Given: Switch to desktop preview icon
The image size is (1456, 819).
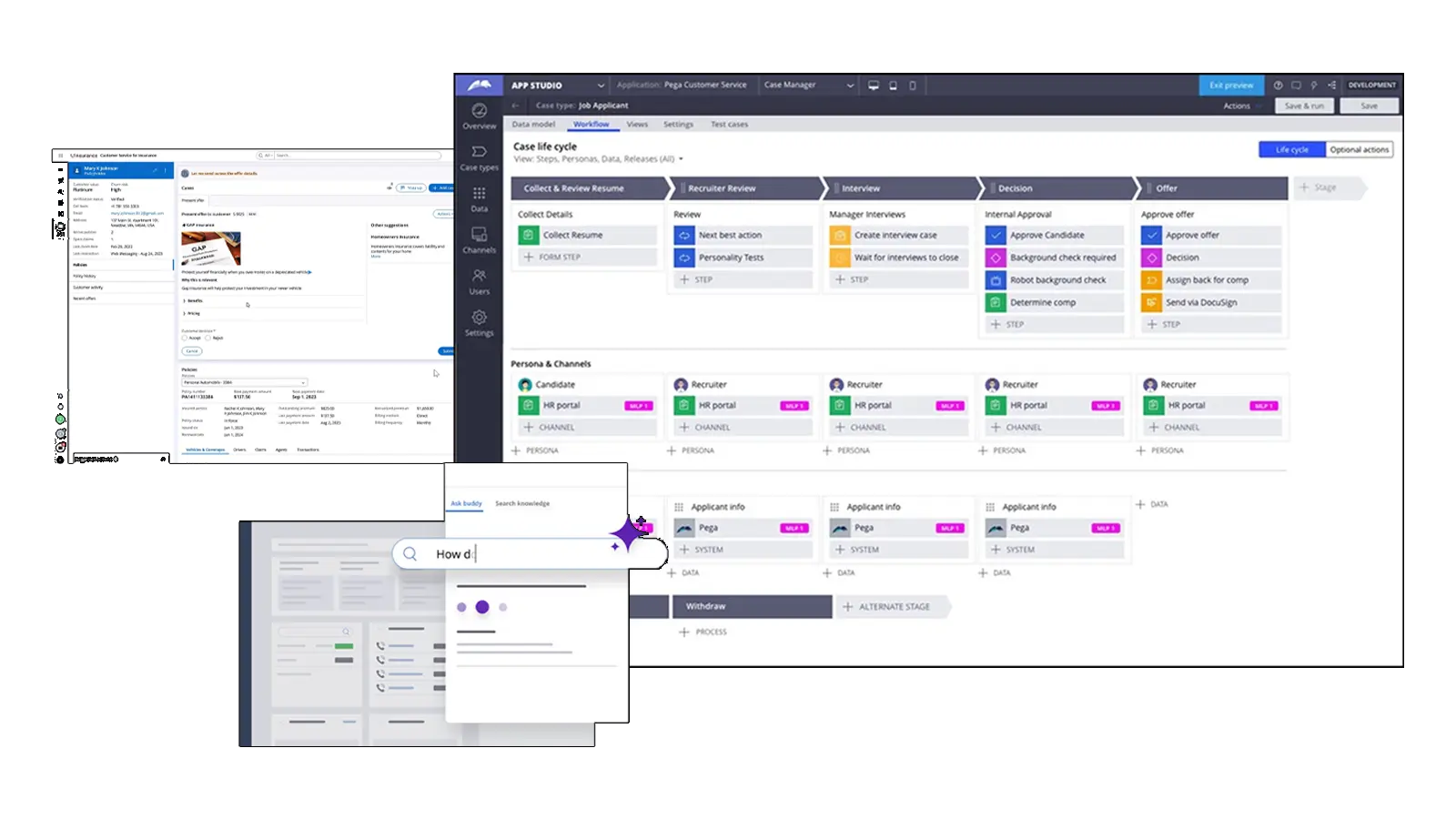Looking at the screenshot, I should [x=874, y=86].
